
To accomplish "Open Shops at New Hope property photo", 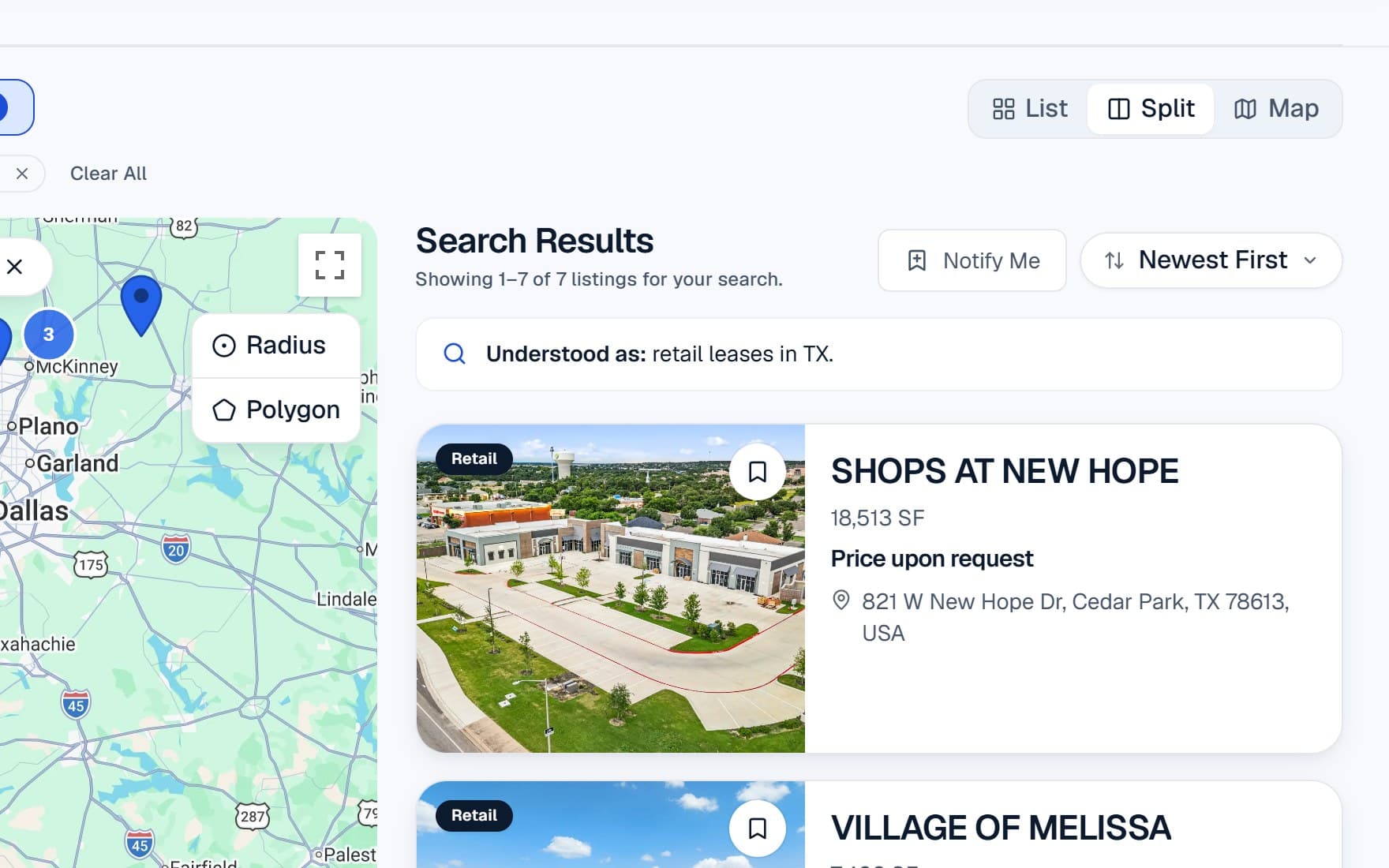I will tap(611, 589).
